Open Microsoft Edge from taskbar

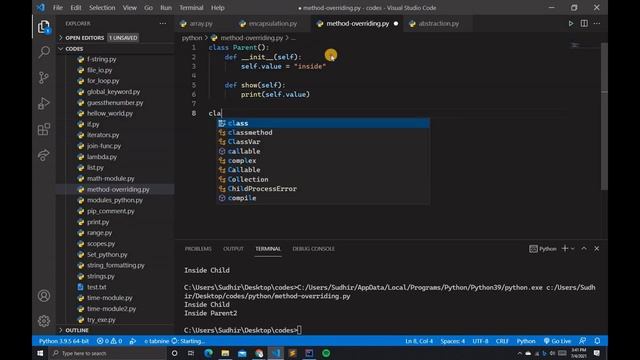pos(209,353)
